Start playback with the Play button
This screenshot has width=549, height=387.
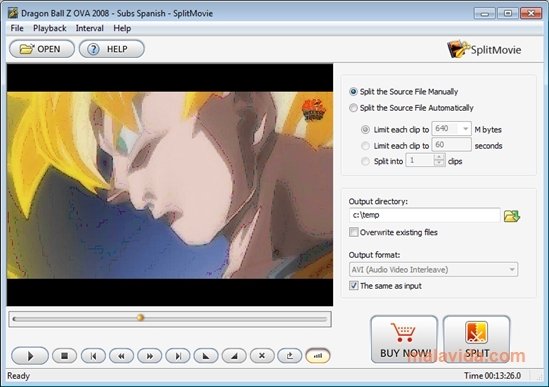pyautogui.click(x=30, y=356)
